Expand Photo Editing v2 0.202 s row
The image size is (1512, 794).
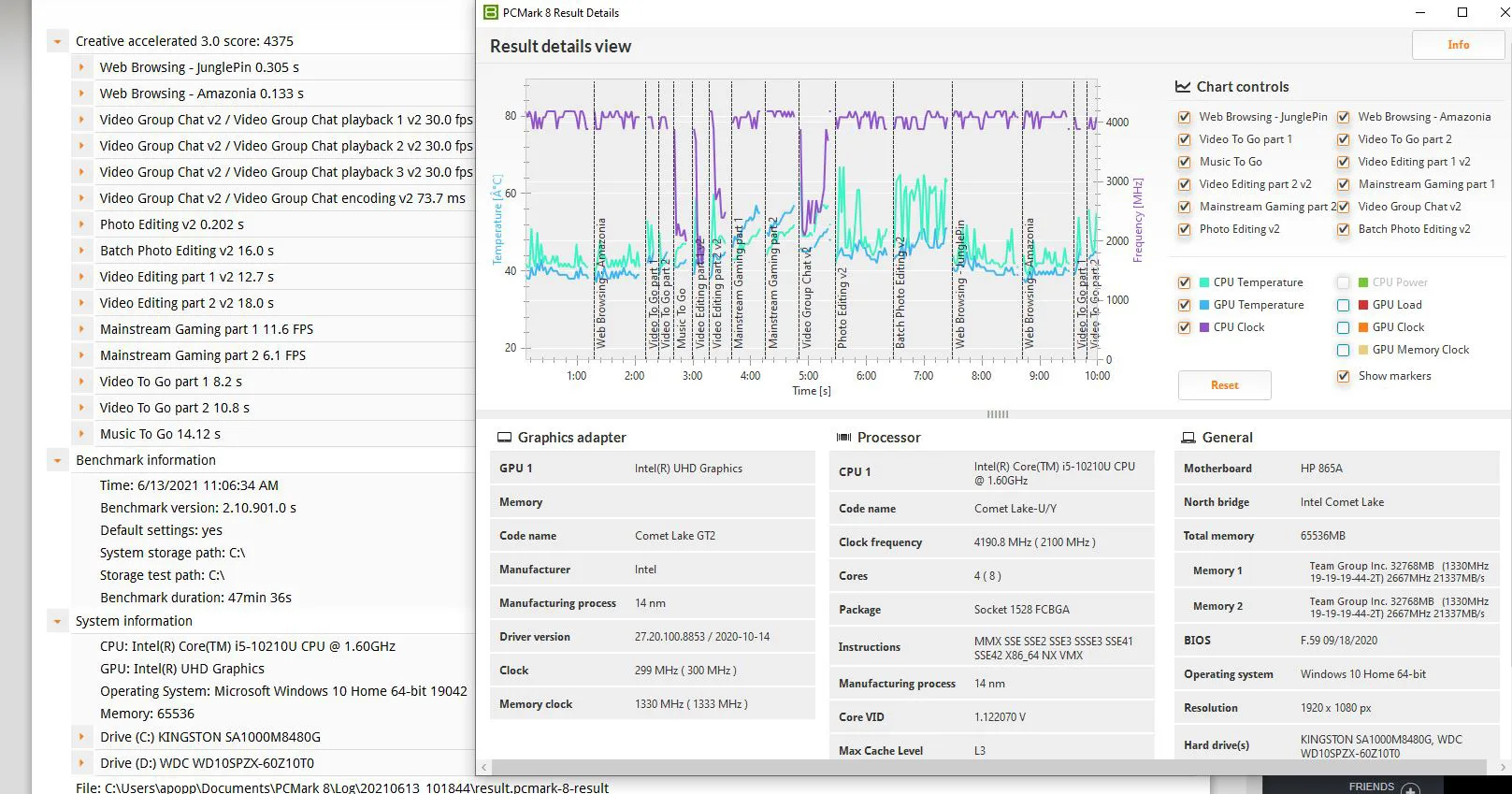[x=82, y=224]
